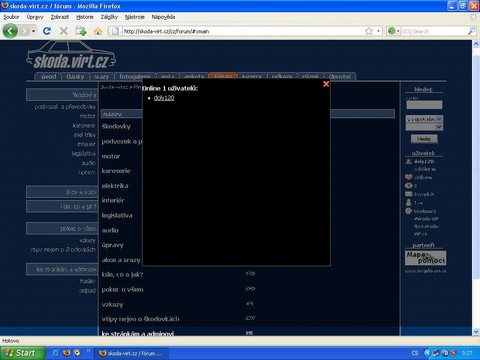
Task: Reload the page with the Refresh icon
Action: pyautogui.click(x=47, y=31)
